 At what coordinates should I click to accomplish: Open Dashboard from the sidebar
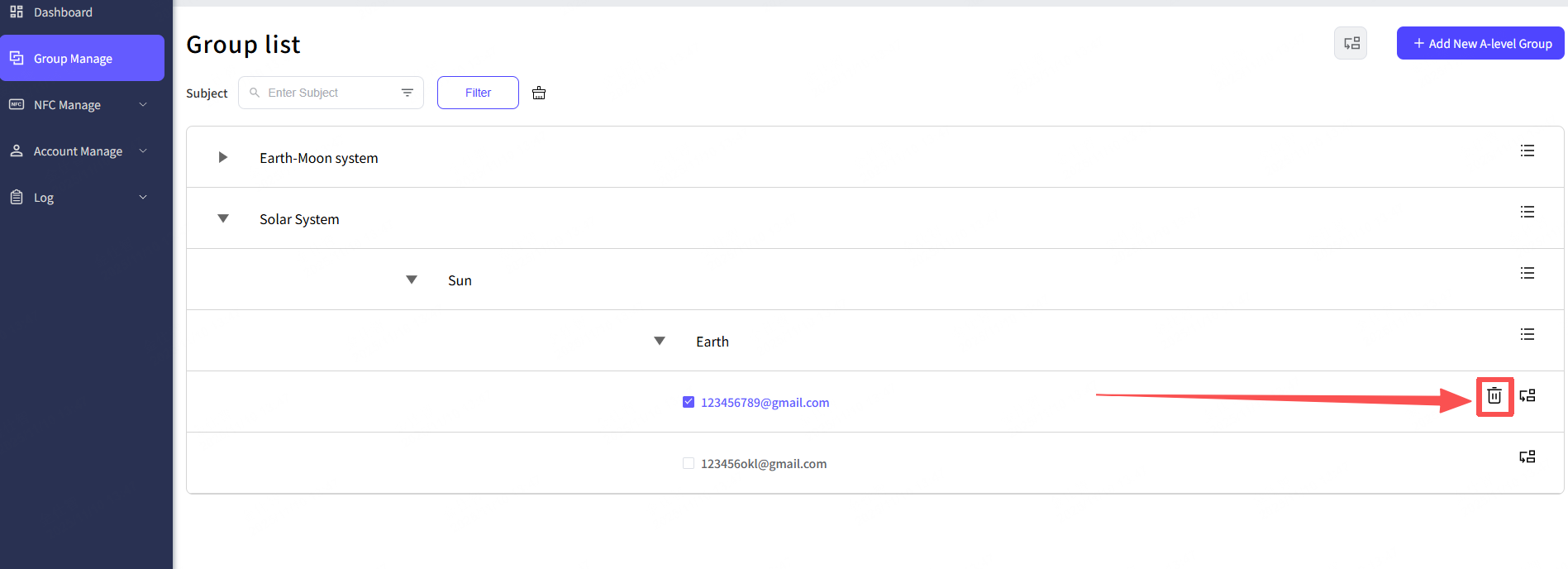[63, 12]
